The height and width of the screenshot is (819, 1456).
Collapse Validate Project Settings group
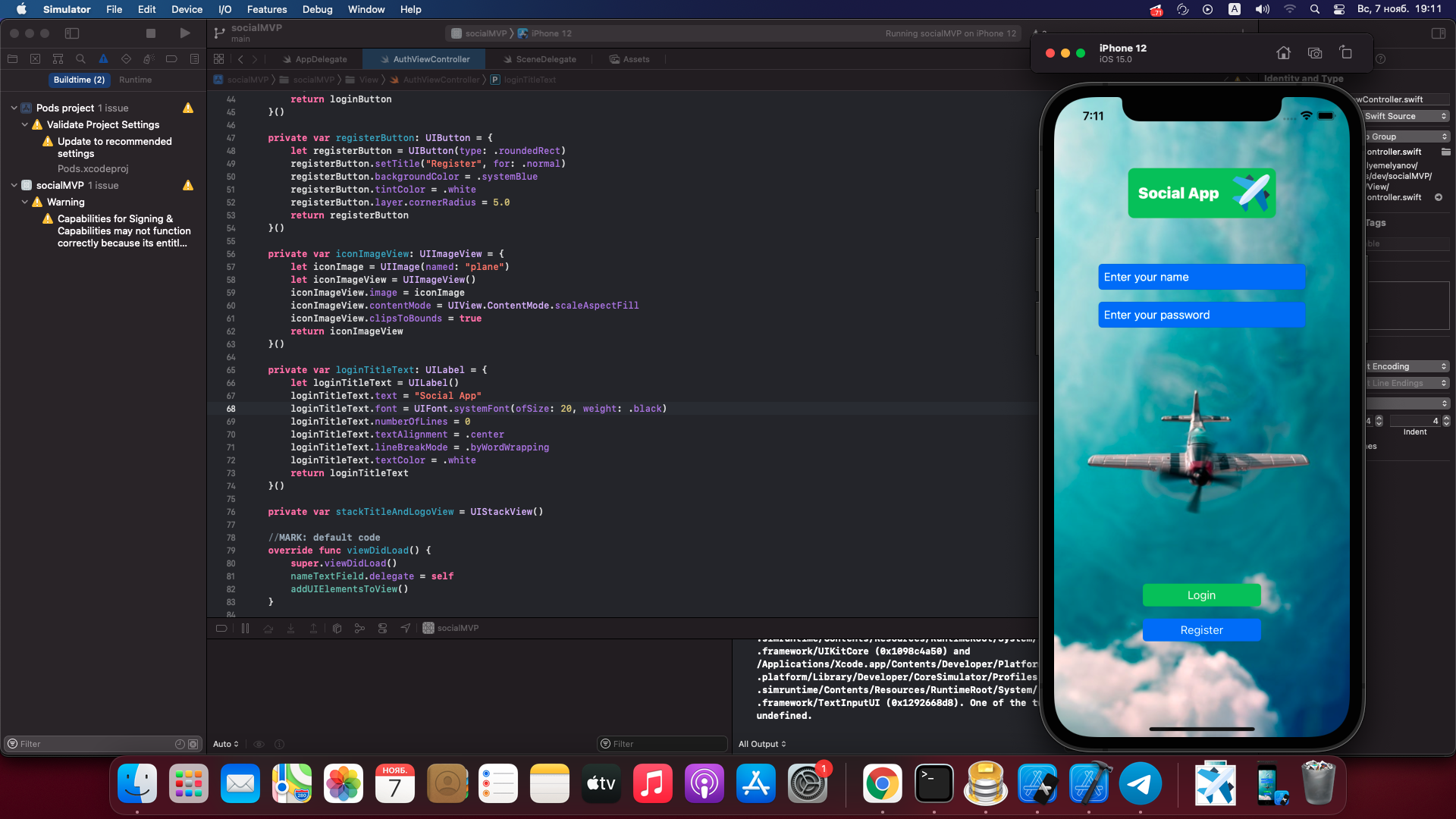(x=24, y=124)
